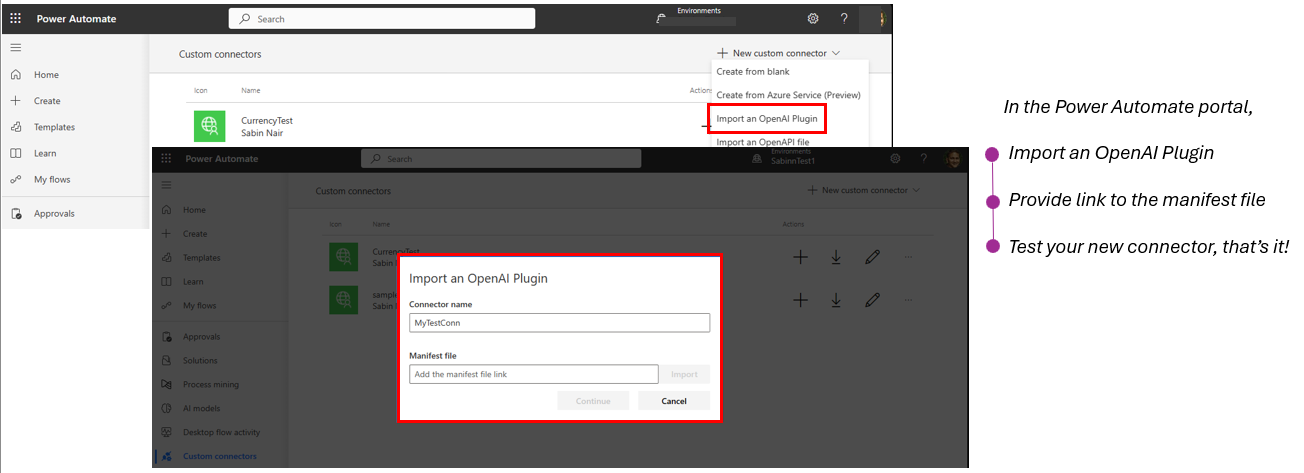The image size is (1304, 473).
Task: Click the plus icon in the second connector row
Action: [800, 300]
